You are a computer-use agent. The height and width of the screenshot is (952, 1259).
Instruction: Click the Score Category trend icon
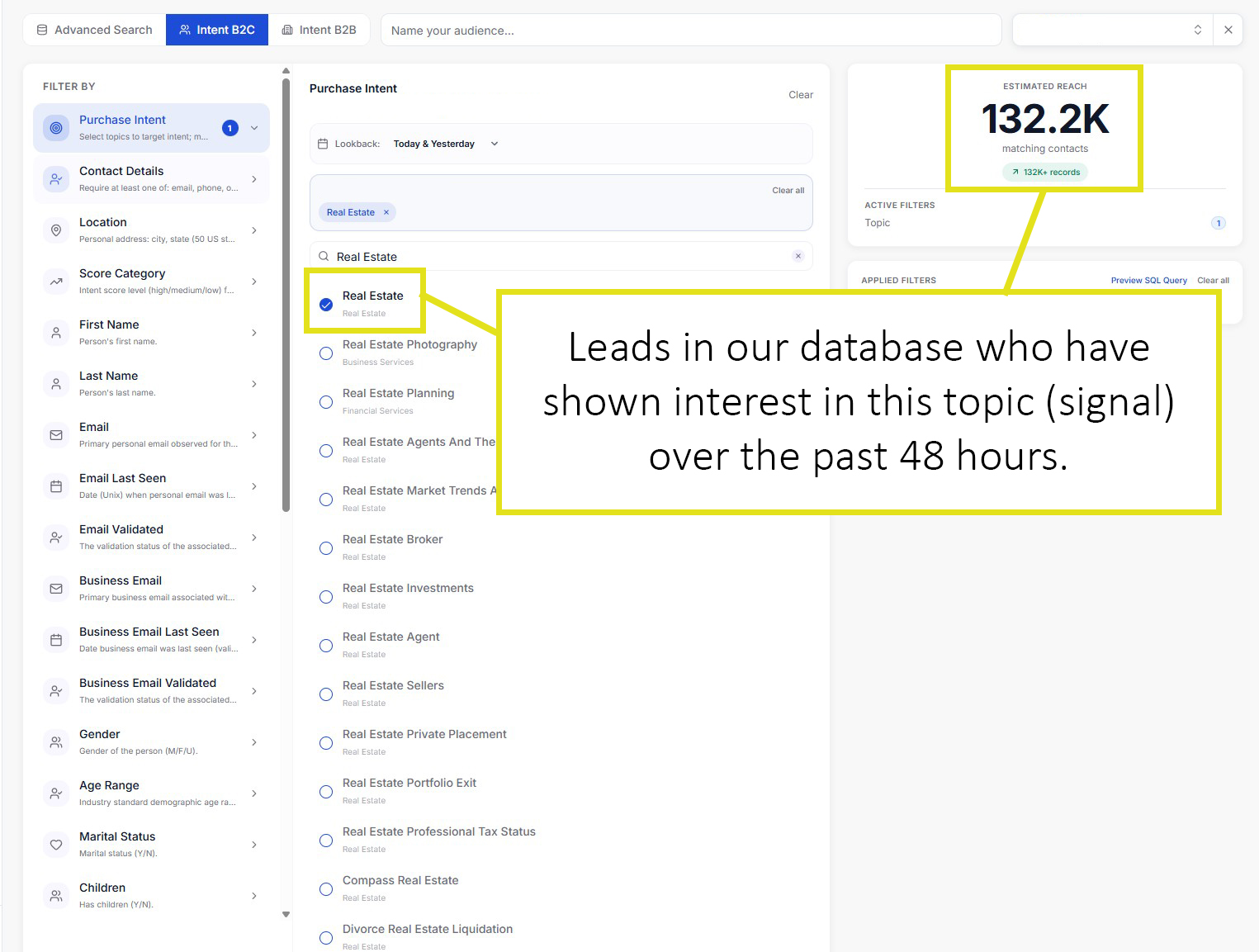click(56, 282)
